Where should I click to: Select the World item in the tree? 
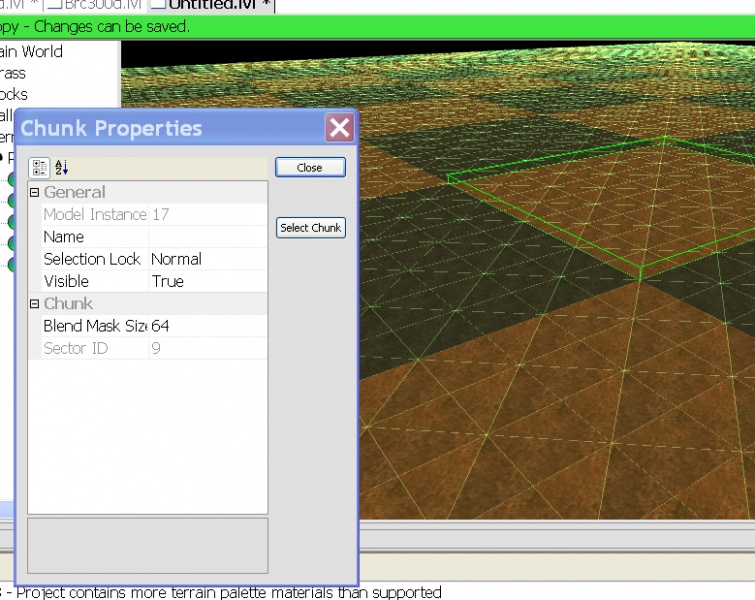(31, 52)
